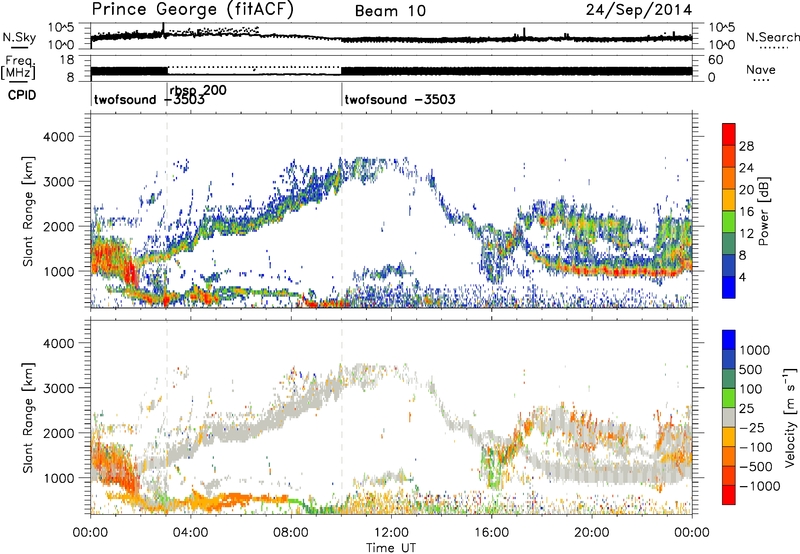Viewport: 800px width, 554px height.
Task: Click "Slant Range [km]" label of power panel
Action: (x=28, y=211)
